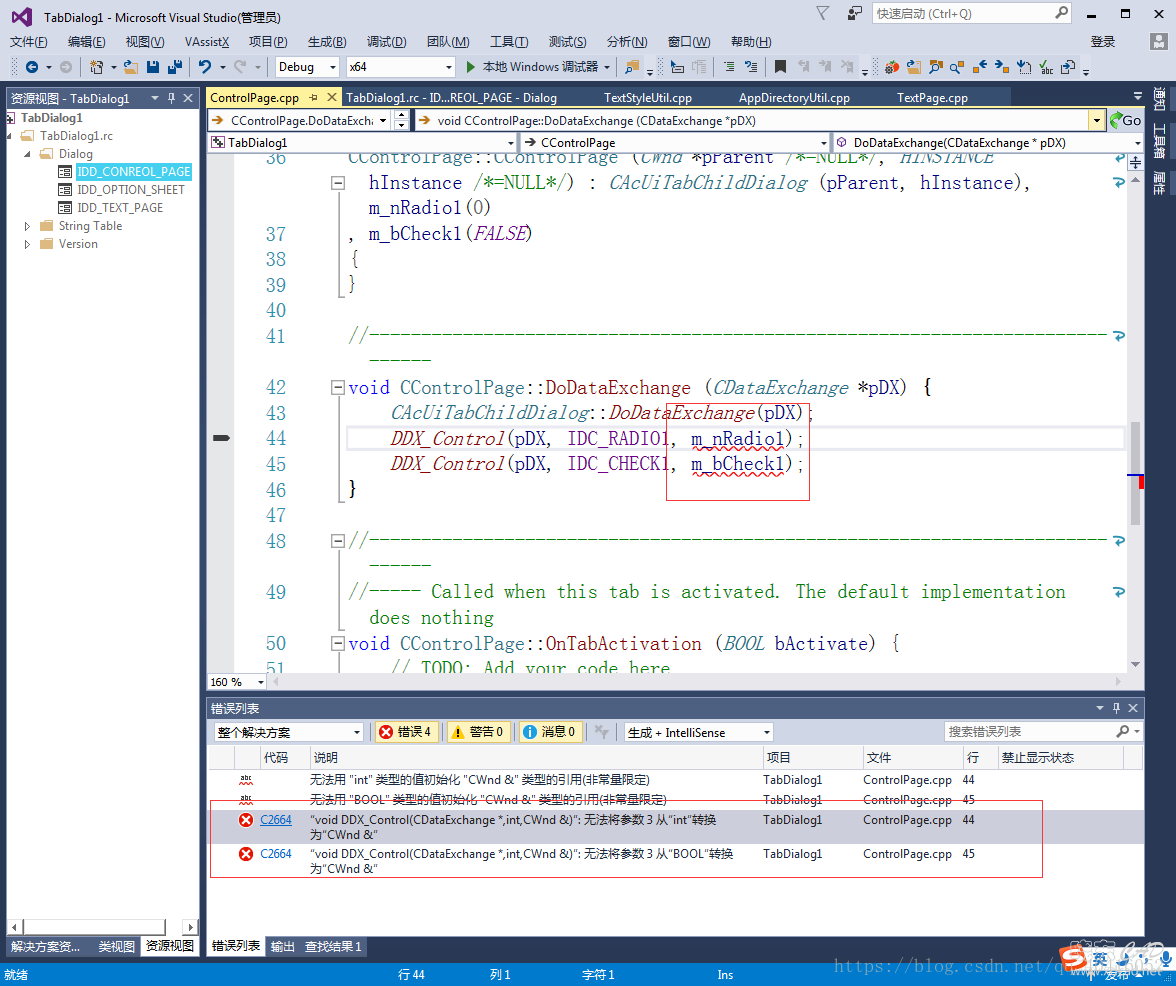1176x986 pixels.
Task: Open Visual Assist tomato options icon
Action: [x=891, y=67]
